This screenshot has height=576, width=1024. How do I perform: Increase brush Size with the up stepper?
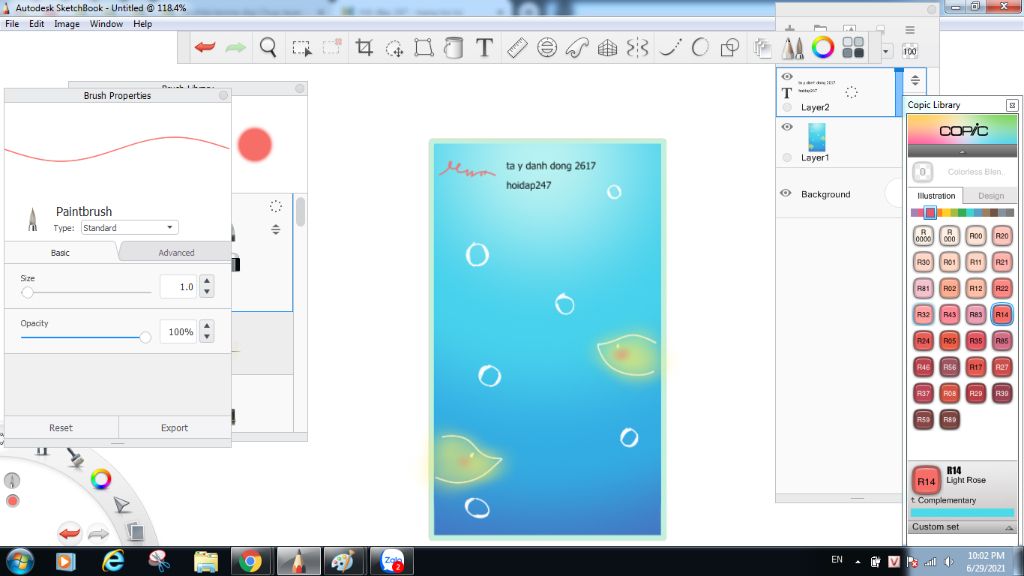(x=207, y=281)
